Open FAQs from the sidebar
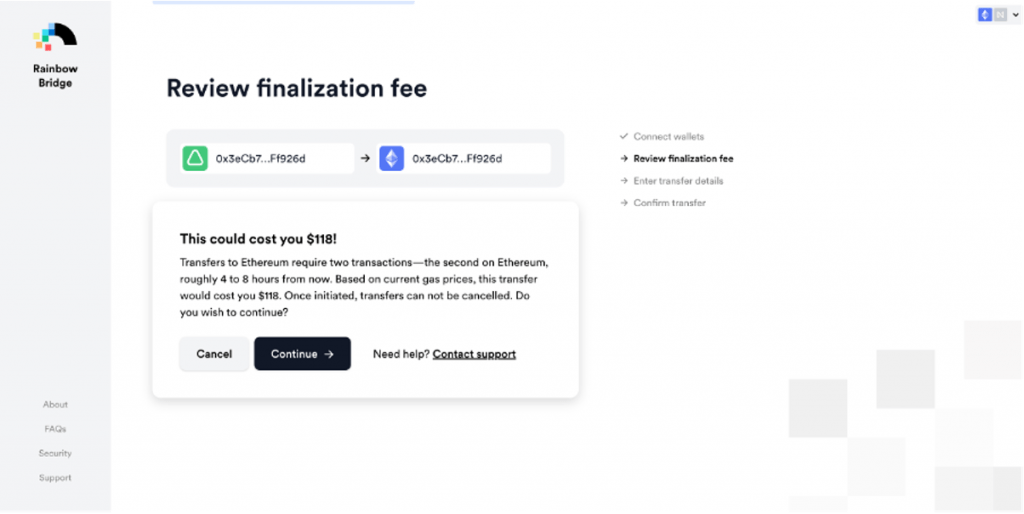Viewport: 1024px width, 514px height. pyautogui.click(x=55, y=429)
